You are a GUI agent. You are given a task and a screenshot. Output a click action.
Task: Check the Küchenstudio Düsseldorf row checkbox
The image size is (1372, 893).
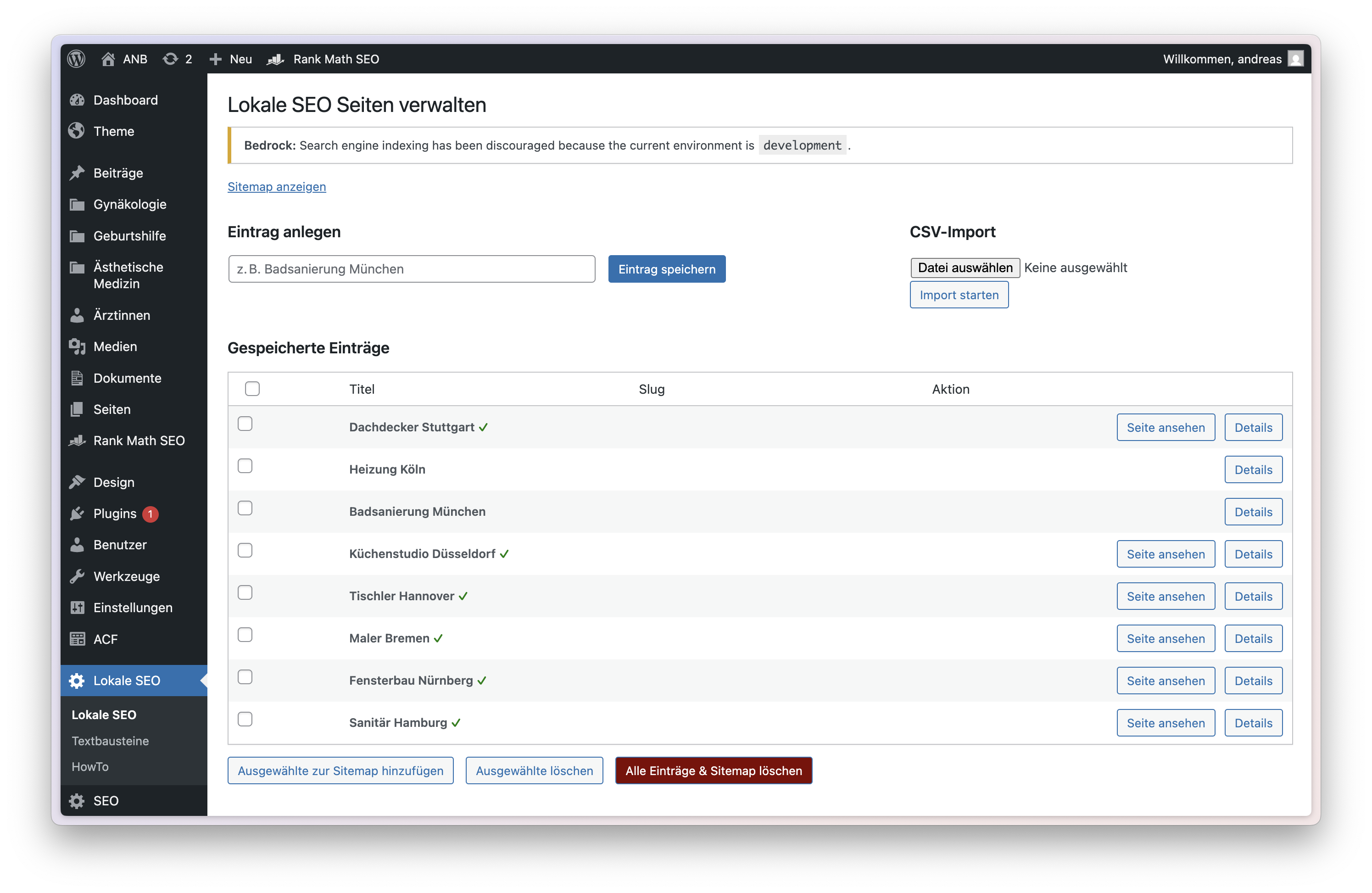(245, 551)
